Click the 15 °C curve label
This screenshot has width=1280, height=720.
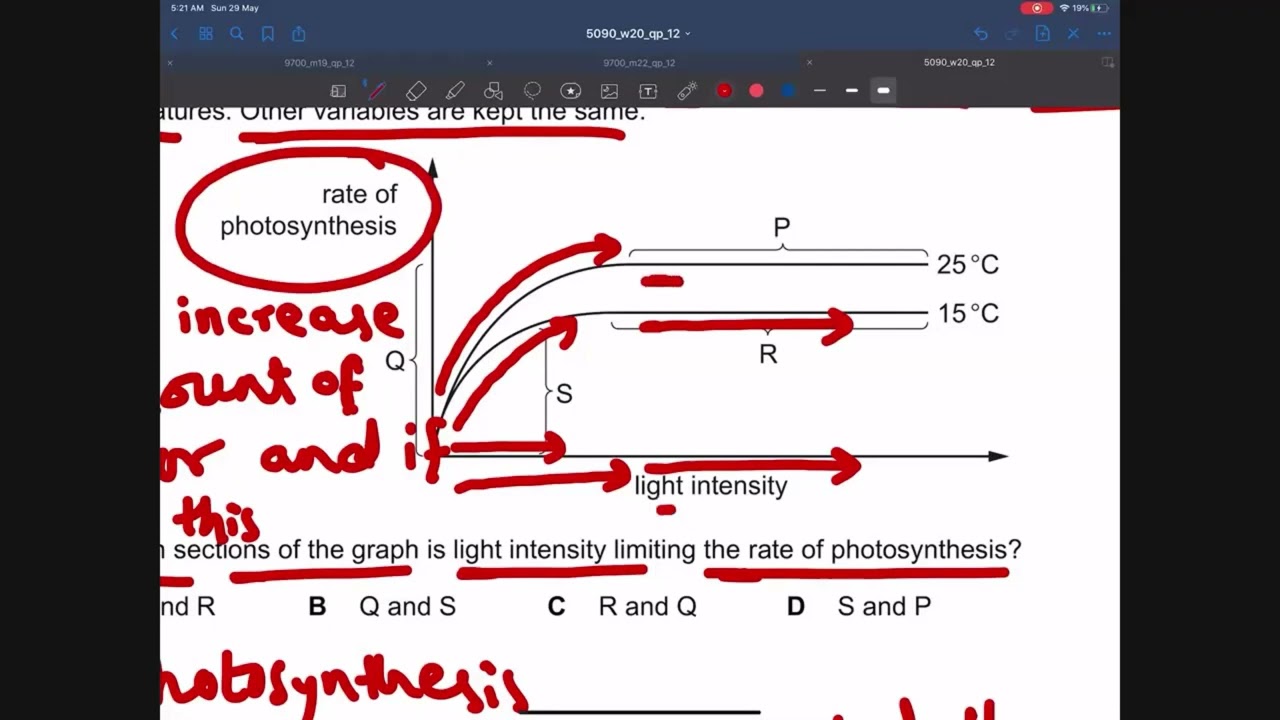pyautogui.click(x=968, y=314)
